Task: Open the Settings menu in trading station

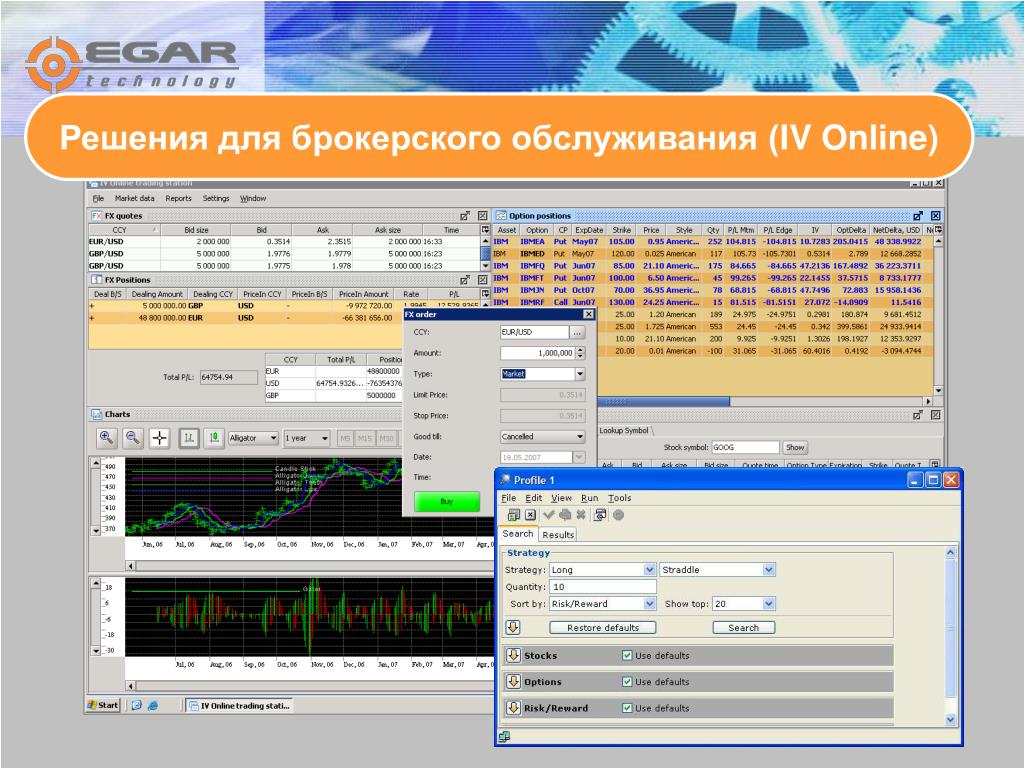Action: [216, 198]
